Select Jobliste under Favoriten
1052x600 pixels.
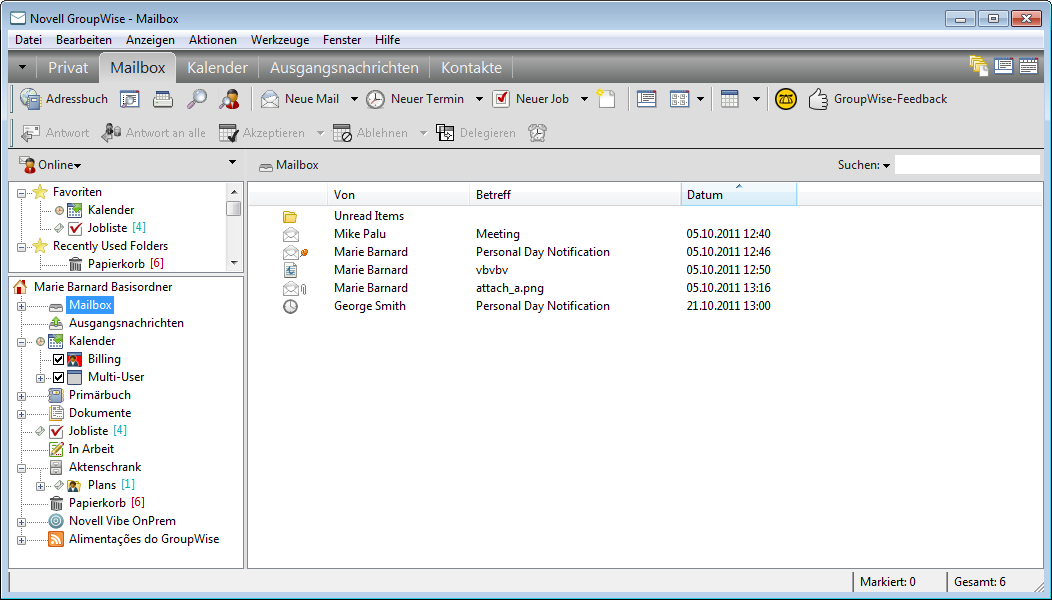coord(107,228)
